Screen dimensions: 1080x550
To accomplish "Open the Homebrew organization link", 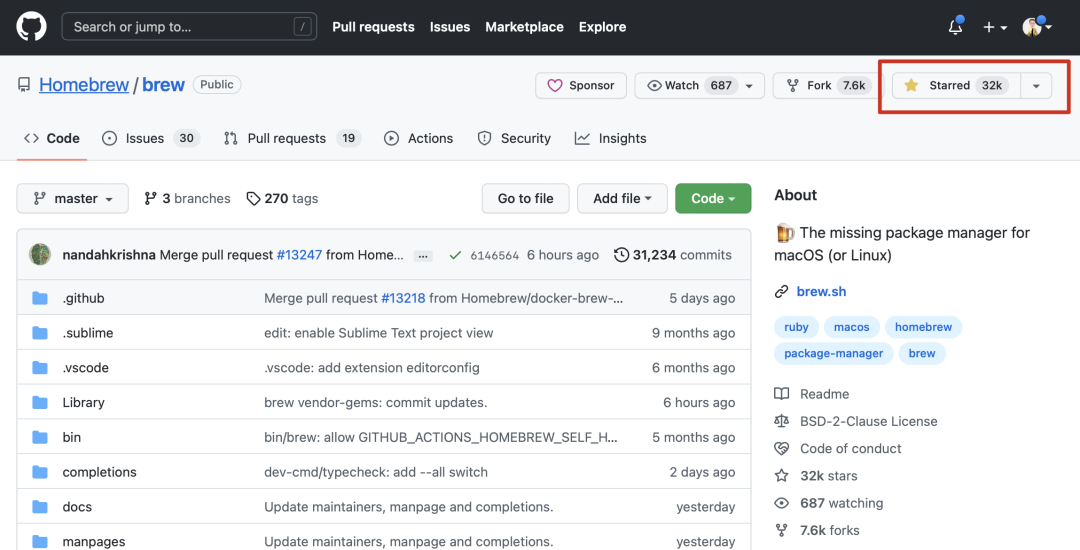I will [x=84, y=85].
